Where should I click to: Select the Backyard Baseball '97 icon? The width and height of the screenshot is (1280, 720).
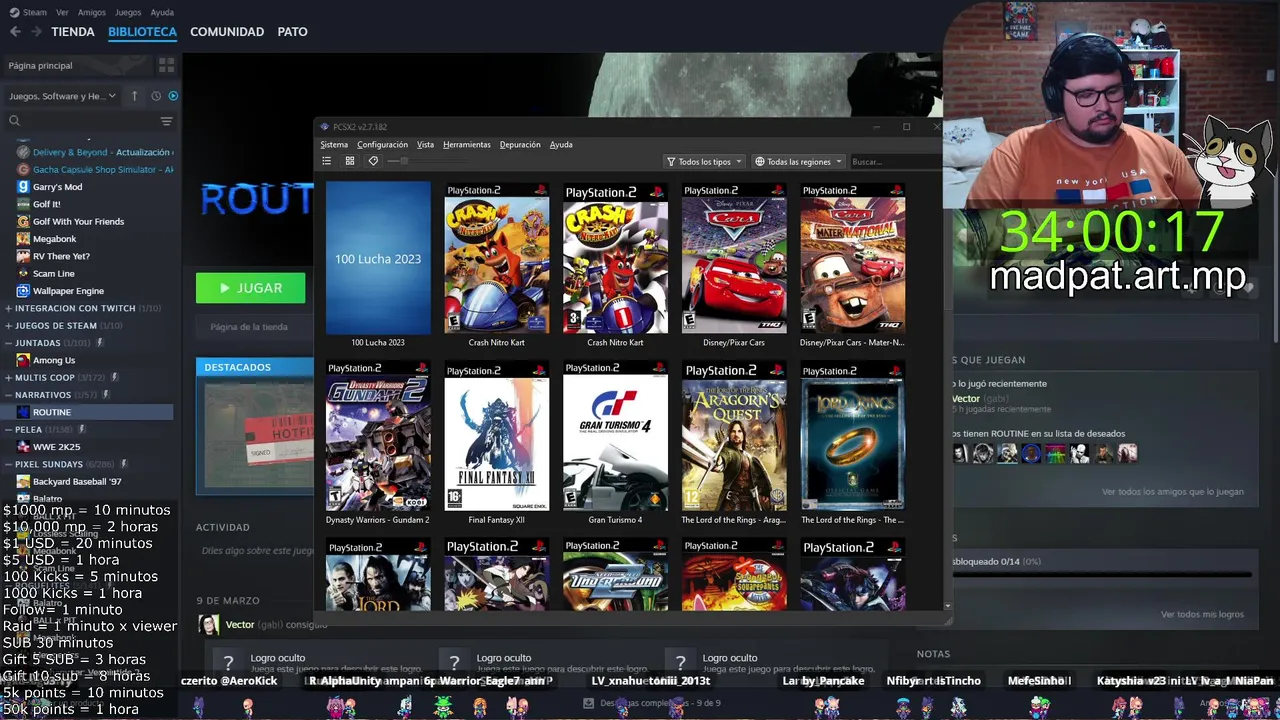[x=23, y=481]
